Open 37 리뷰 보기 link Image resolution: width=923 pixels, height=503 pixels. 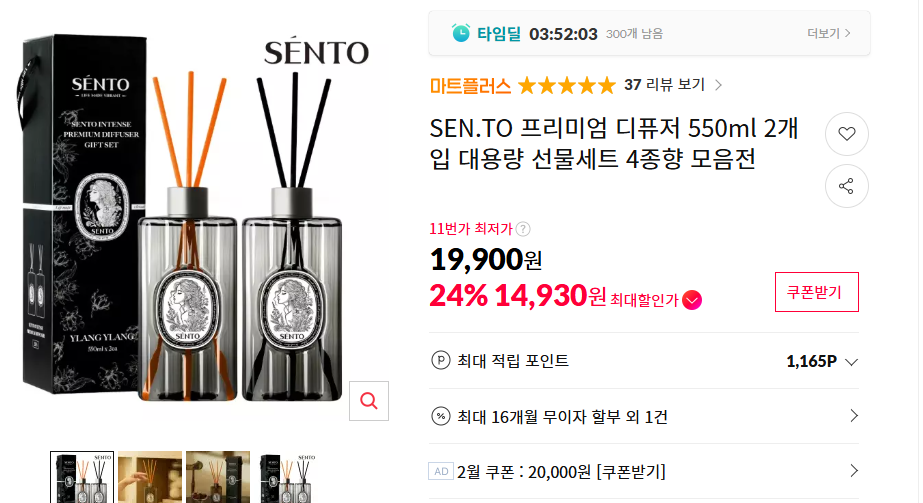[673, 85]
